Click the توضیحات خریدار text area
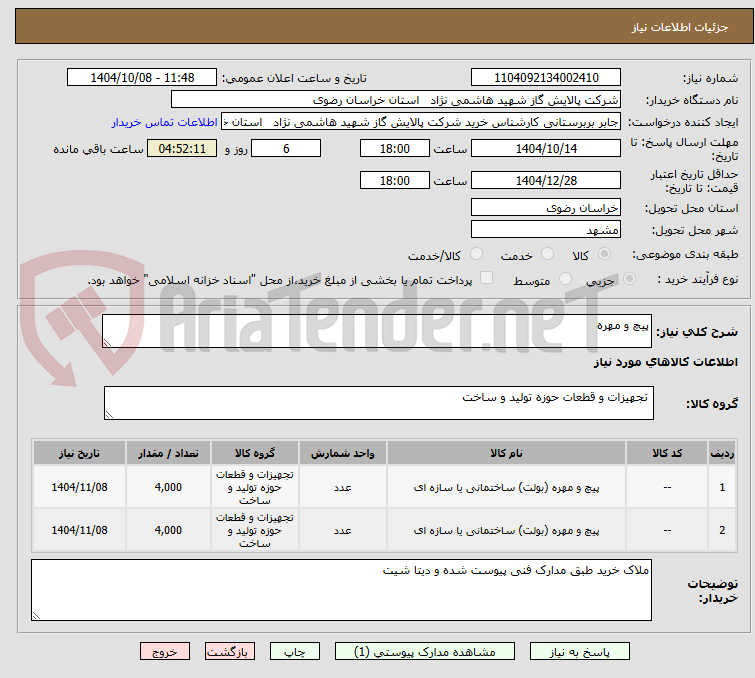755x678 pixels. coord(341,590)
